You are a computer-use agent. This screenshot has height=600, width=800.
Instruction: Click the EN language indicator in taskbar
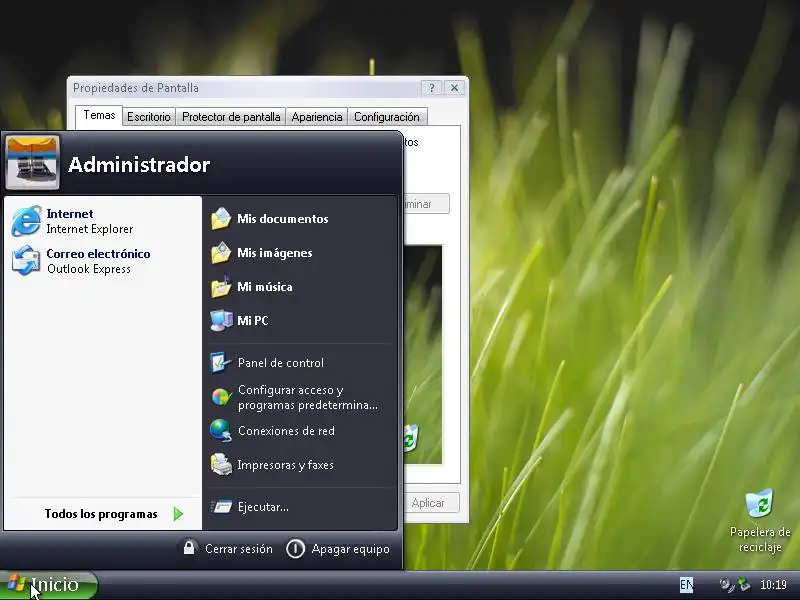(x=687, y=585)
